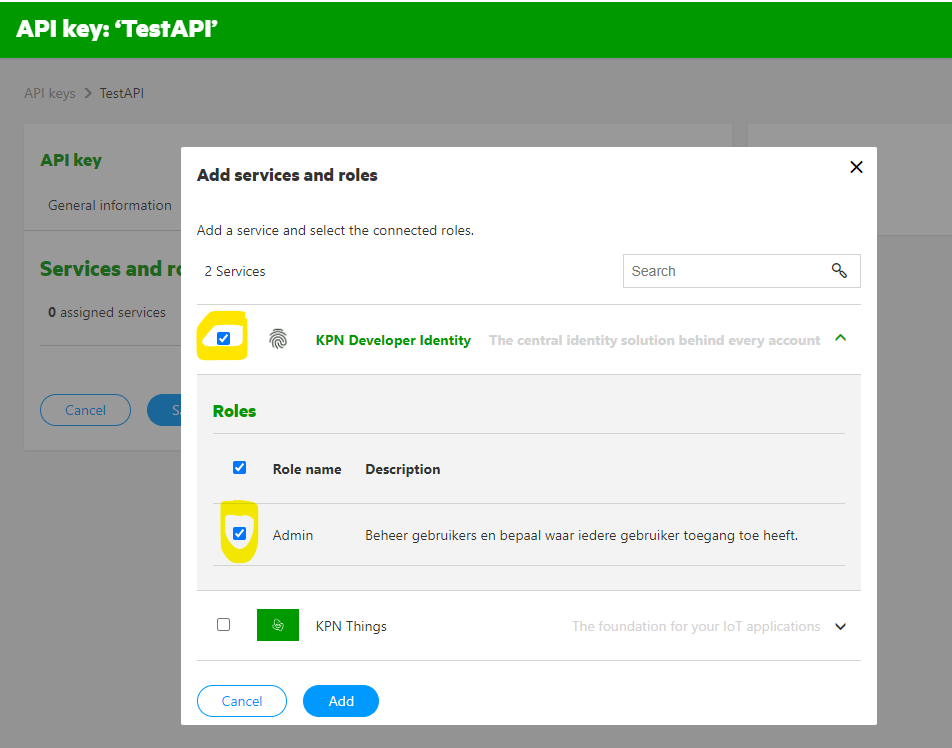The width and height of the screenshot is (952, 748).
Task: Click the Roles section heading
Action: (234, 411)
